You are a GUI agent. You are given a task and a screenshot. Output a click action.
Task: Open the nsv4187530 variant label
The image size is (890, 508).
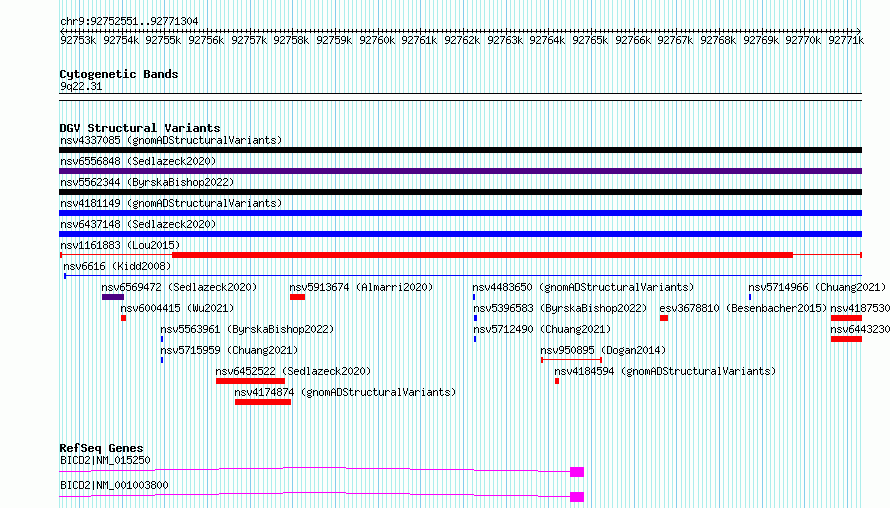coord(860,308)
